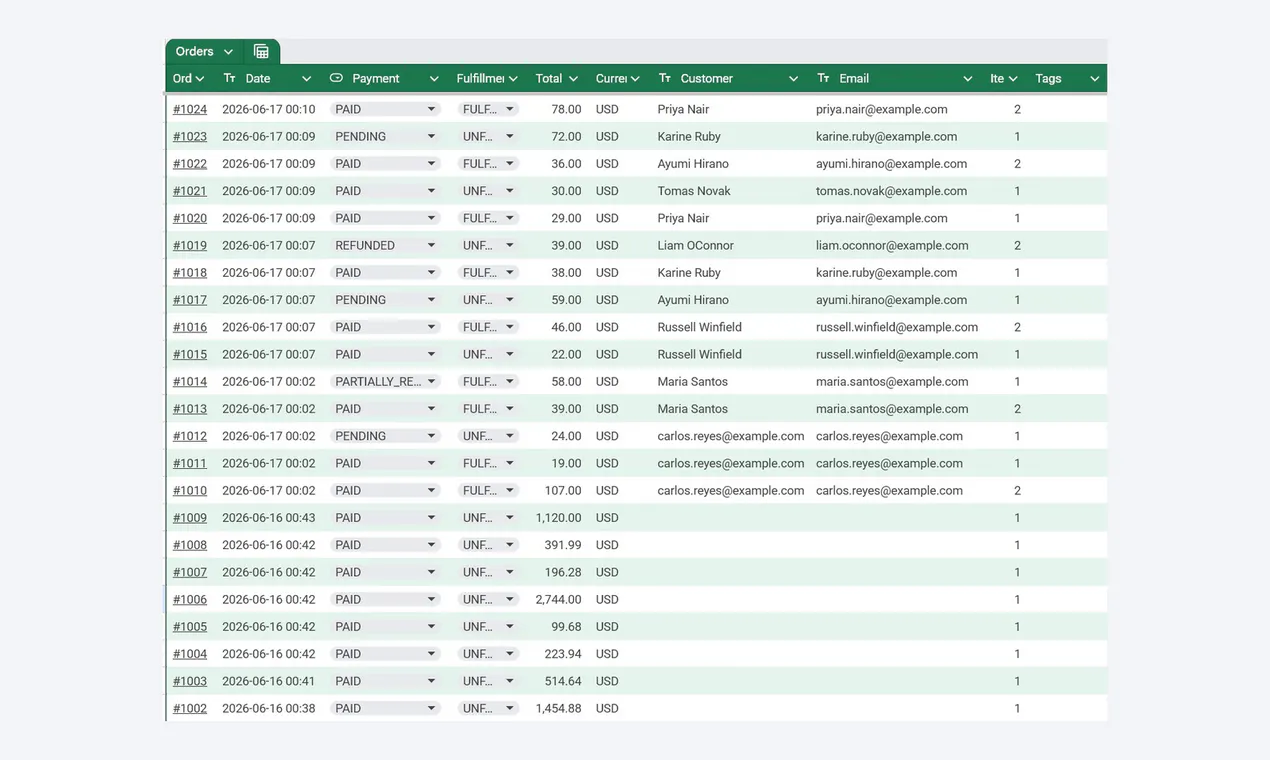Select the total cell 391.99

click(563, 545)
